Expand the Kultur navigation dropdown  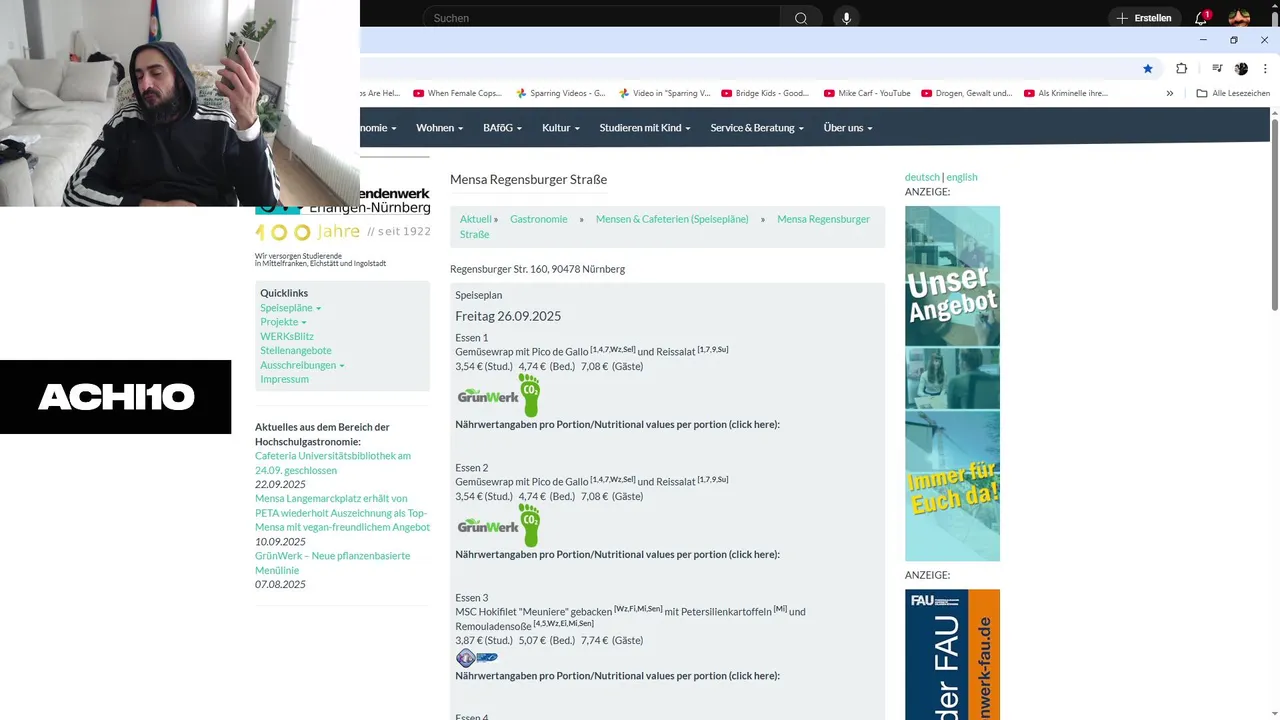[x=561, y=128]
